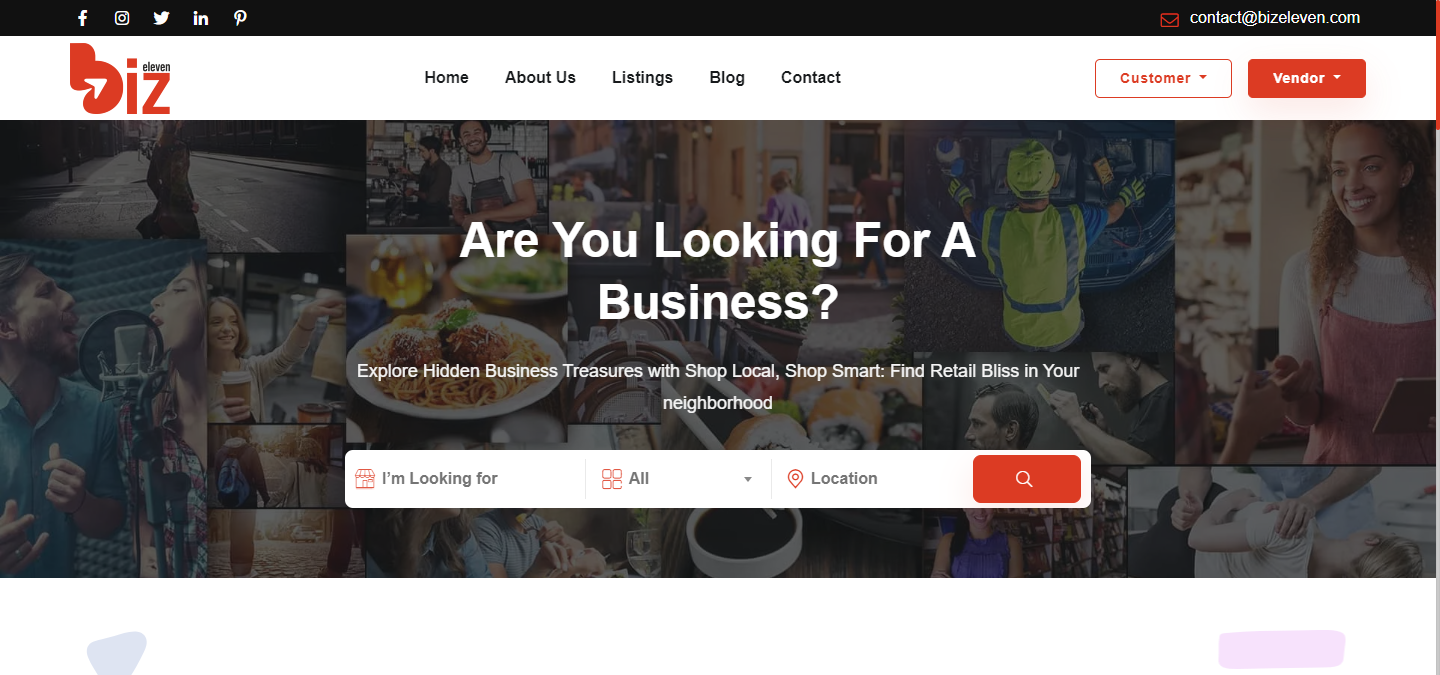The image size is (1440, 675).
Task: Click the red envelope email icon
Action: click(1169, 20)
